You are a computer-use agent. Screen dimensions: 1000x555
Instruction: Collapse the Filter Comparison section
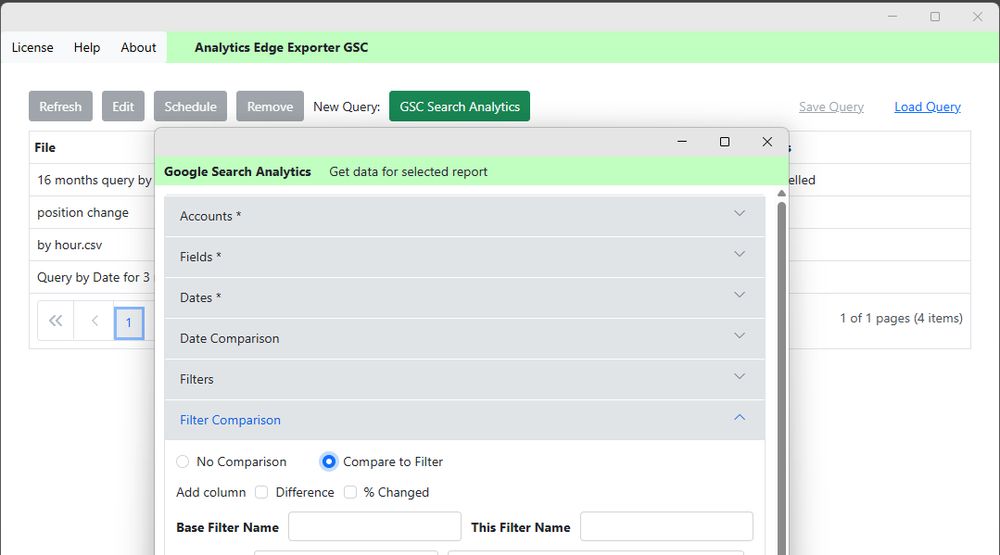click(464, 420)
